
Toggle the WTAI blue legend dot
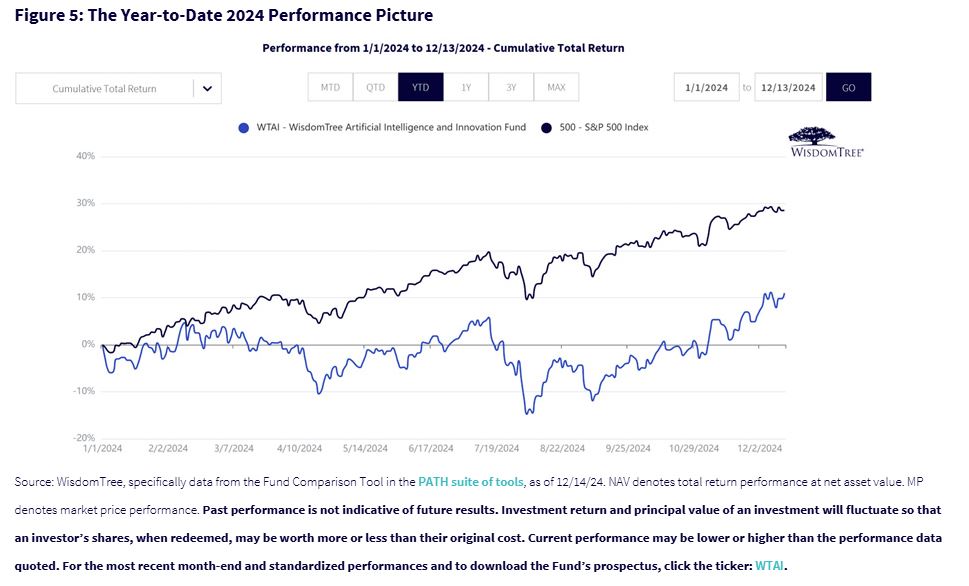click(245, 128)
